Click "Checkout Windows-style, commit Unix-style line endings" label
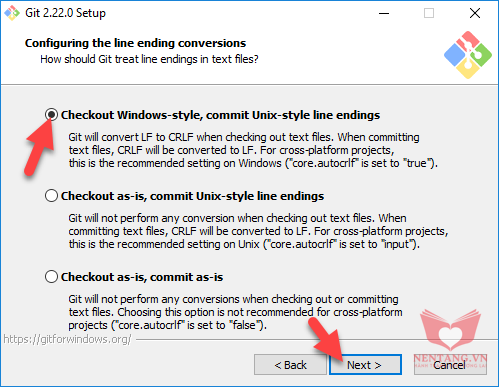The image size is (499, 387). click(220, 115)
